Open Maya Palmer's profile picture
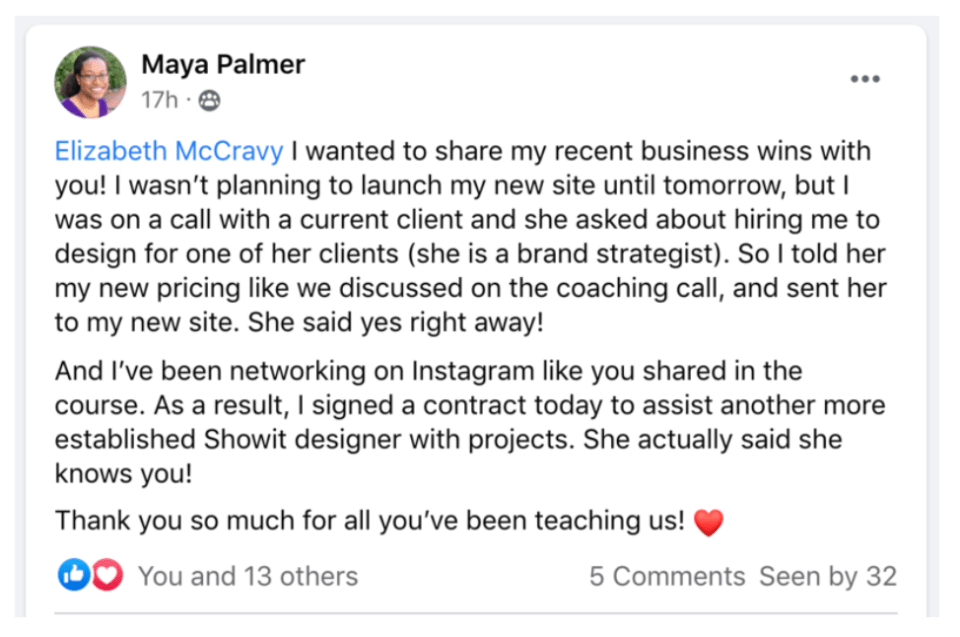 point(91,82)
